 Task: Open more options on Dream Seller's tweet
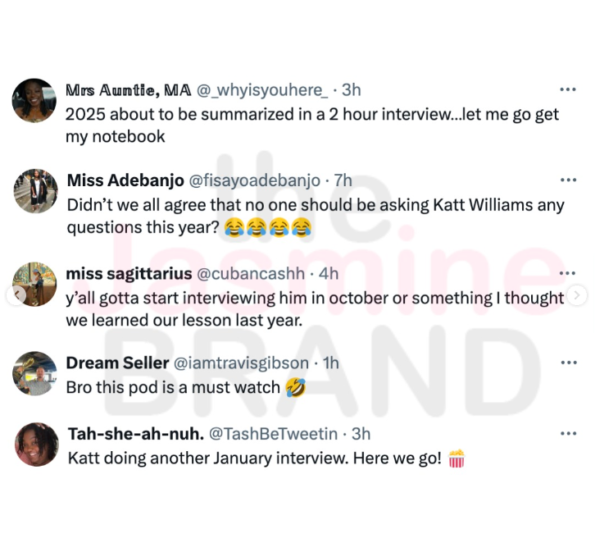click(x=568, y=363)
